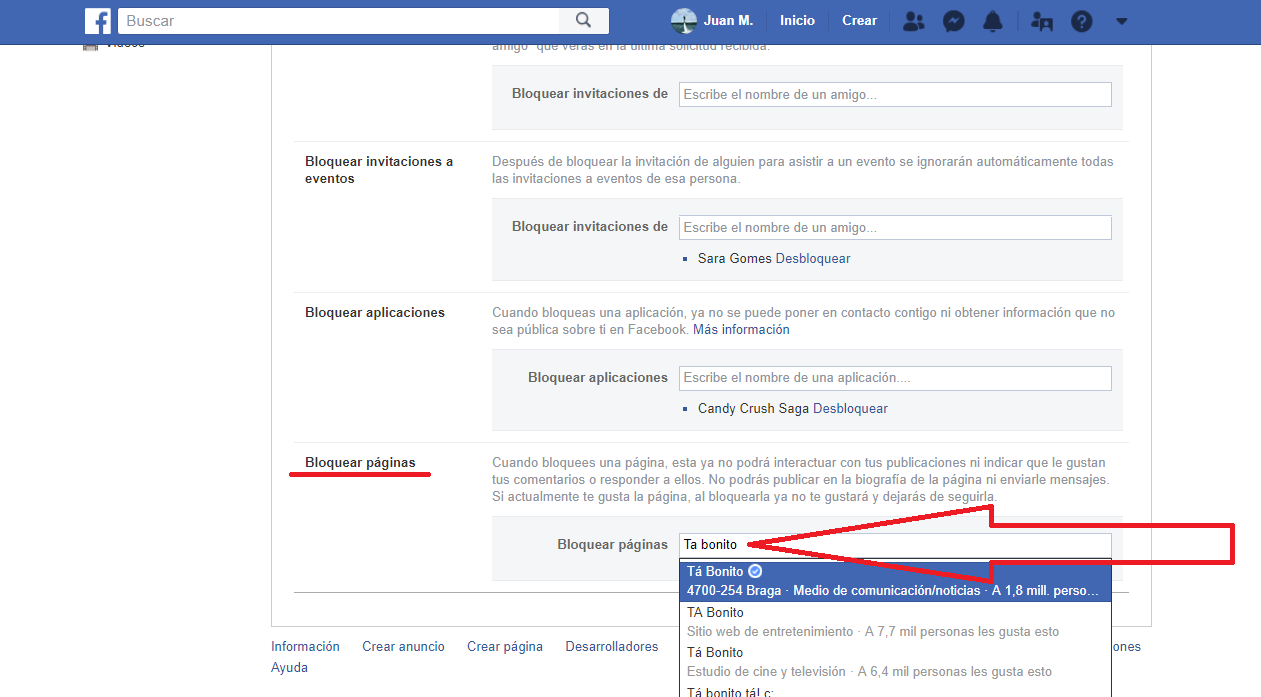
Task: Expand the account dropdown arrow
Action: (1121, 21)
